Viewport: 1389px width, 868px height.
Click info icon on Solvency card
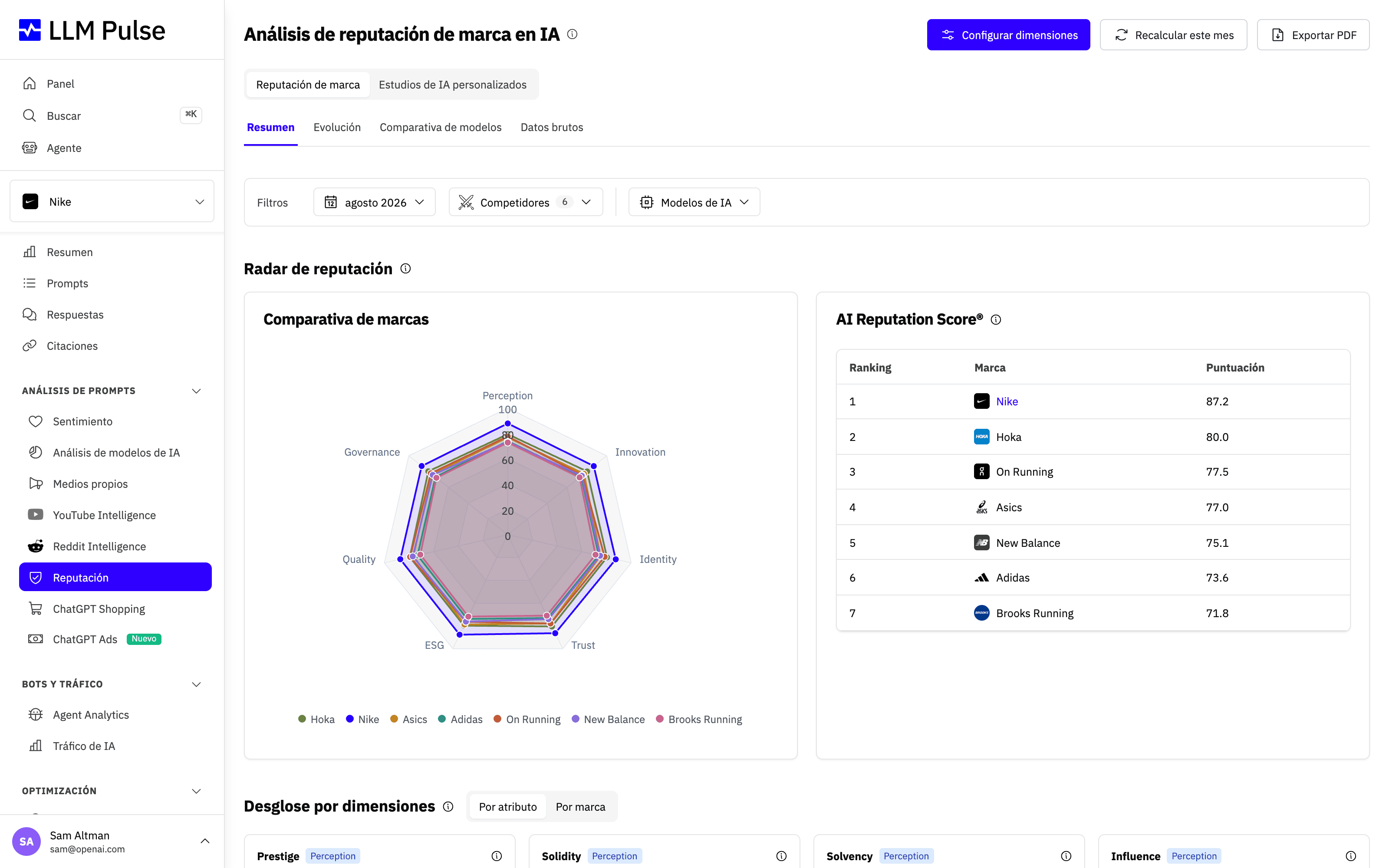pyautogui.click(x=1066, y=856)
